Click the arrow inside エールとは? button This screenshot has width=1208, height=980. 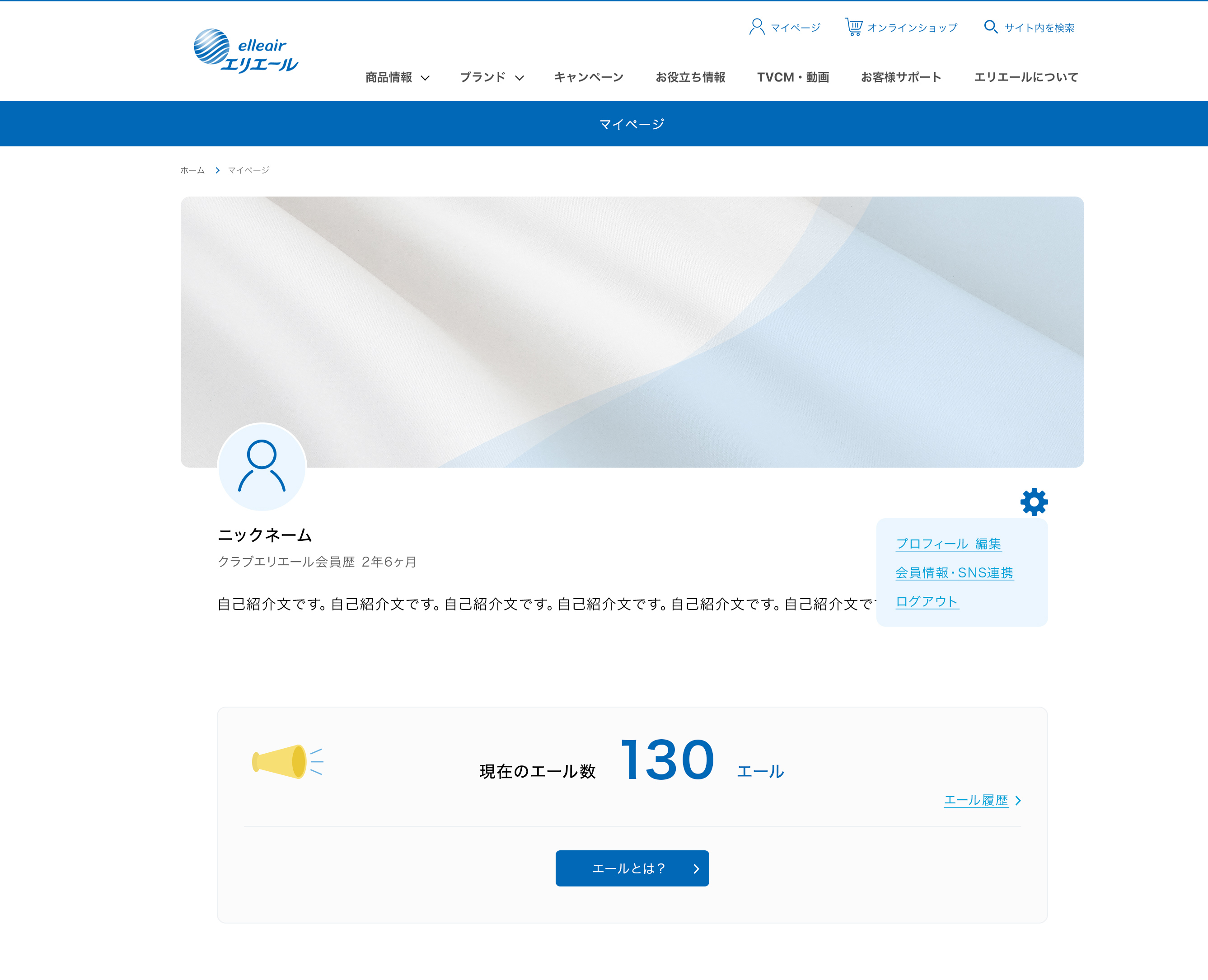(696, 869)
